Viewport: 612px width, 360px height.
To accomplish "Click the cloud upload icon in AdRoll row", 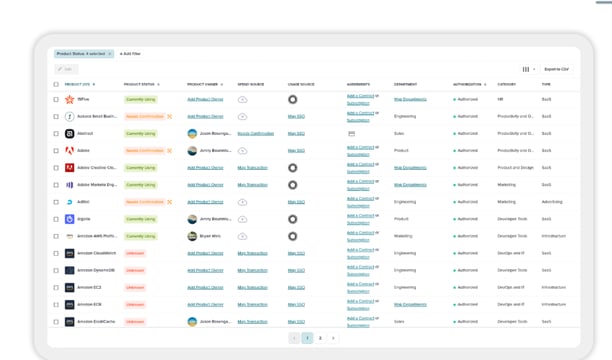I will (x=242, y=202).
